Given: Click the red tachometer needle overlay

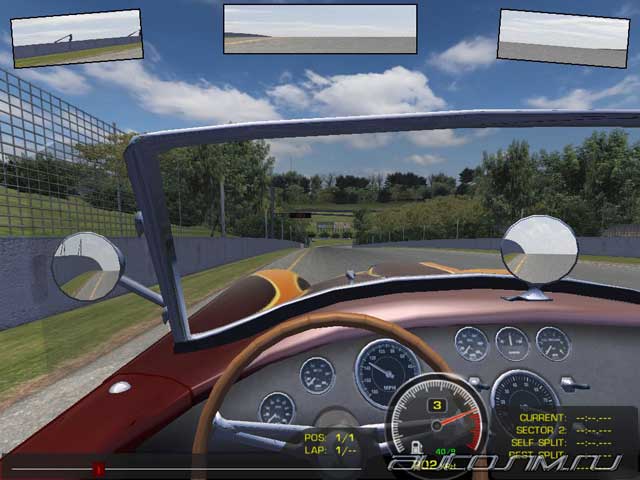Looking at the screenshot, I should (x=455, y=418).
